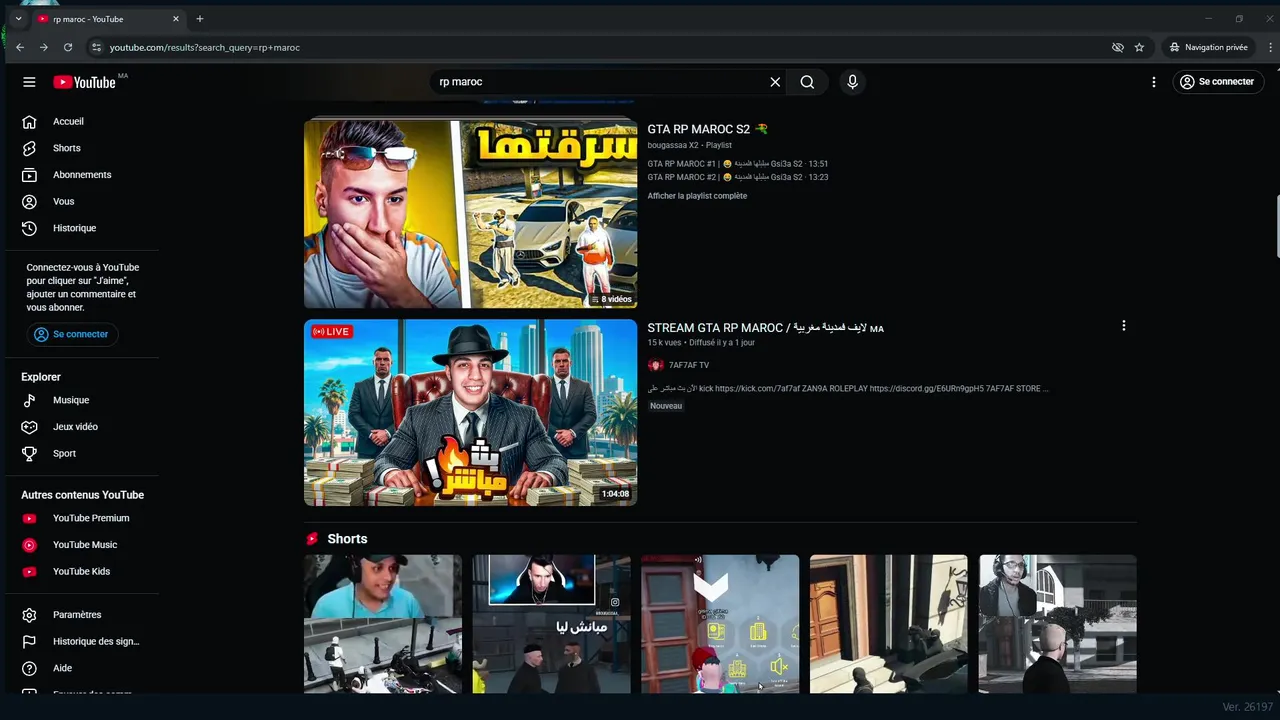
Task: Open YouTube Kids
Action: click(x=80, y=571)
